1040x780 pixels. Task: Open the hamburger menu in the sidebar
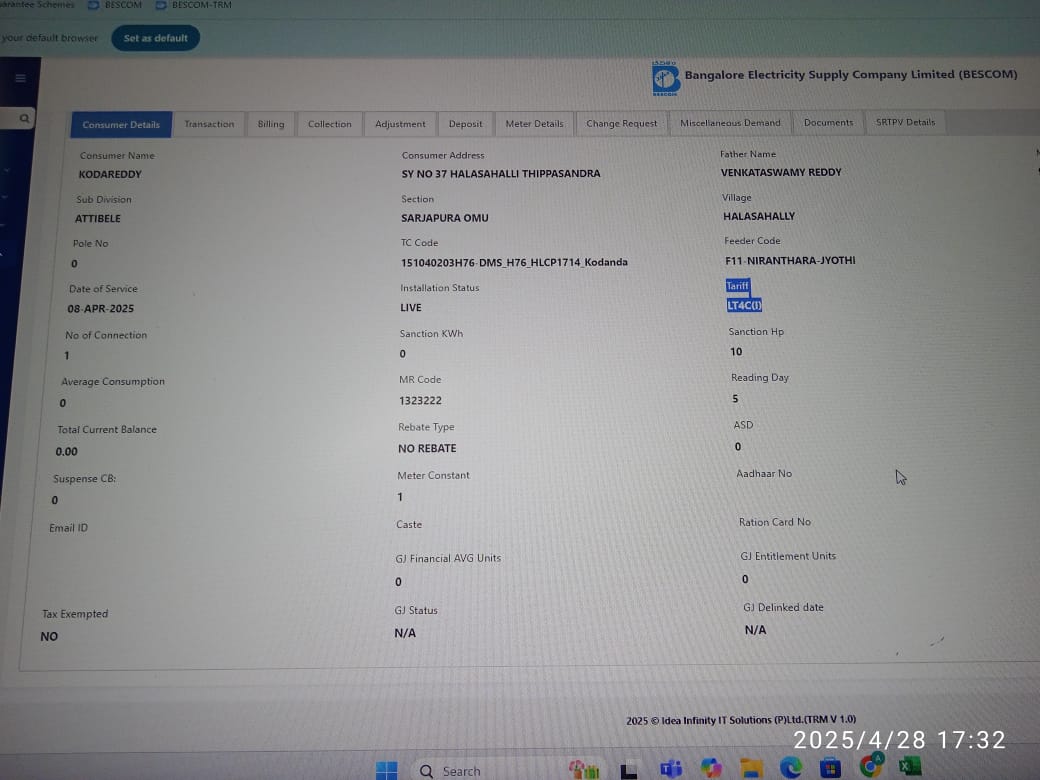[x=21, y=78]
